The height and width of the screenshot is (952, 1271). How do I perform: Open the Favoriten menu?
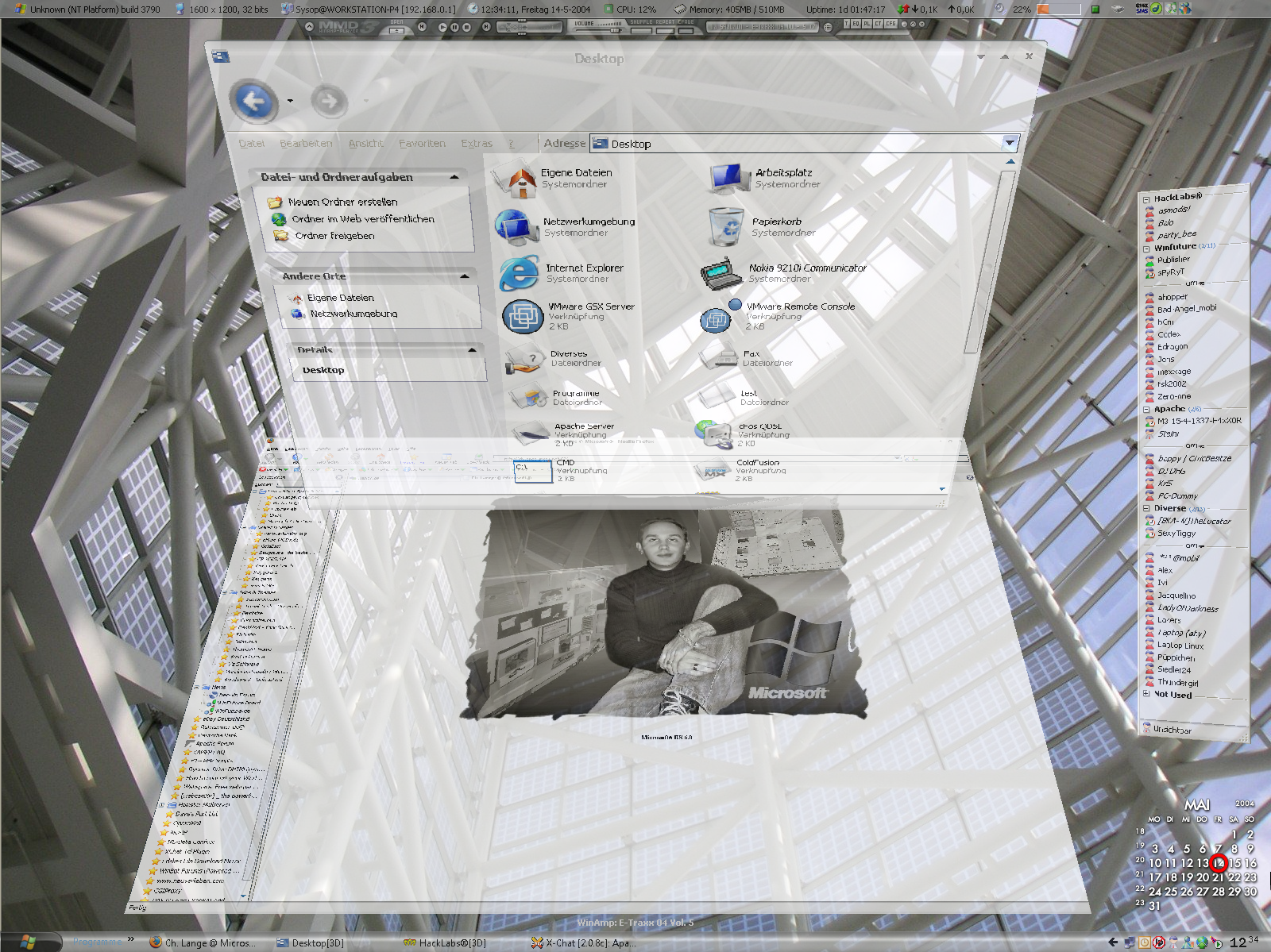coord(422,144)
